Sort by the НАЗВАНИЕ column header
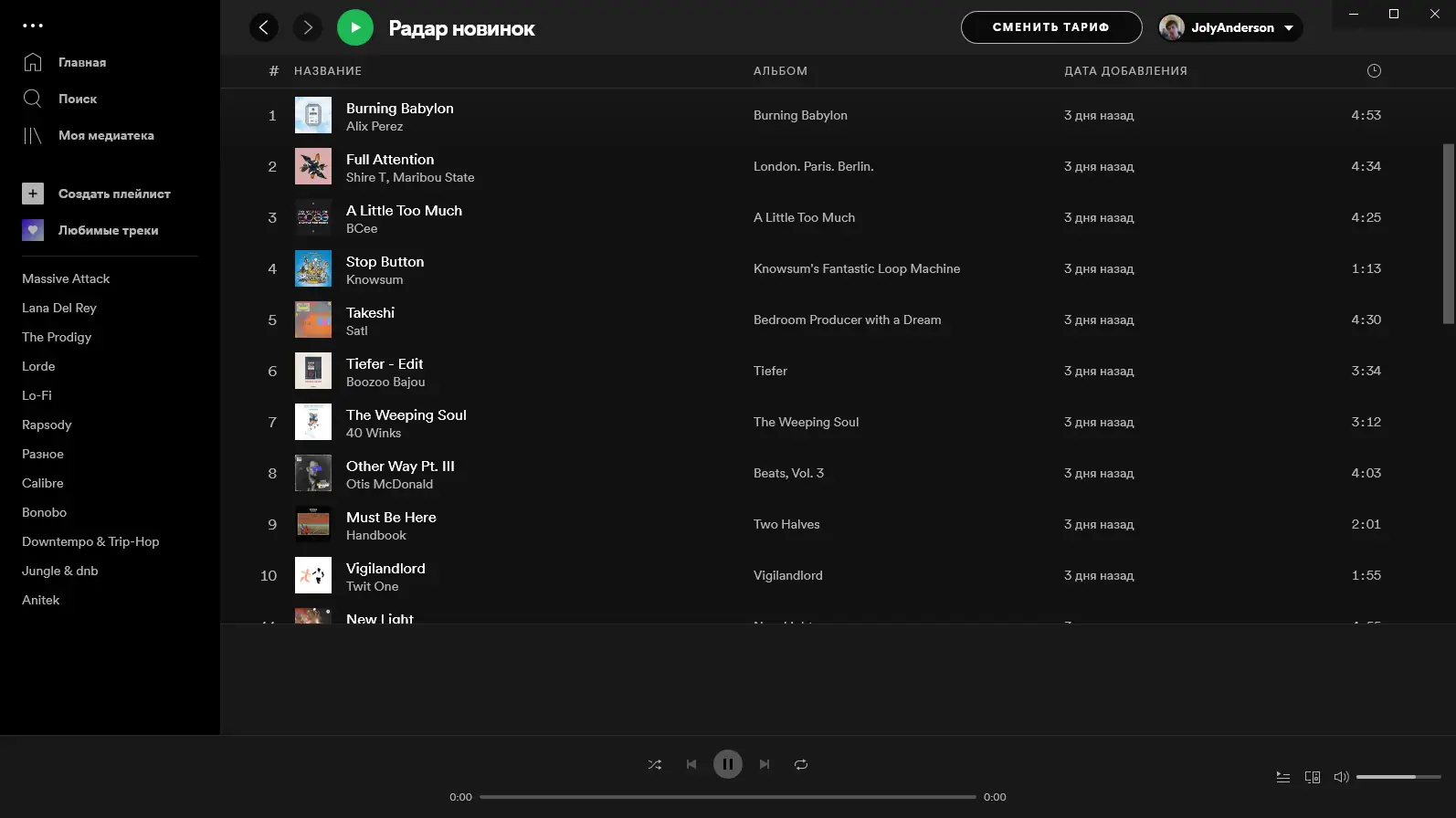The image size is (1456, 818). coord(328,71)
